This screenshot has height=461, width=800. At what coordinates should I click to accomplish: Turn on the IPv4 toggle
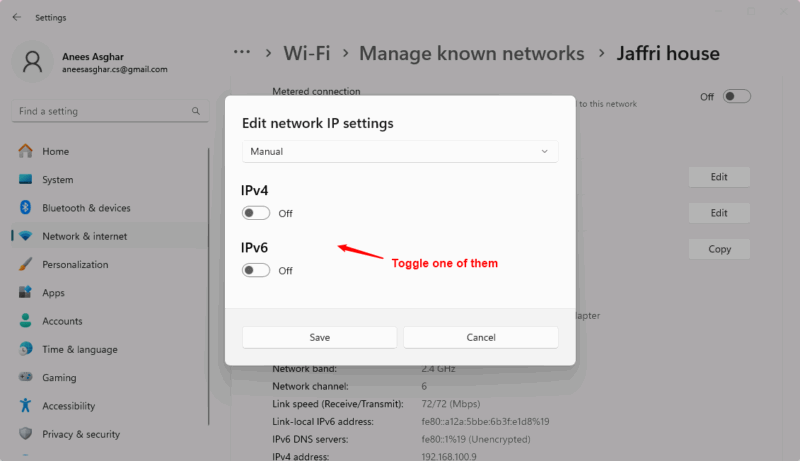pos(256,213)
